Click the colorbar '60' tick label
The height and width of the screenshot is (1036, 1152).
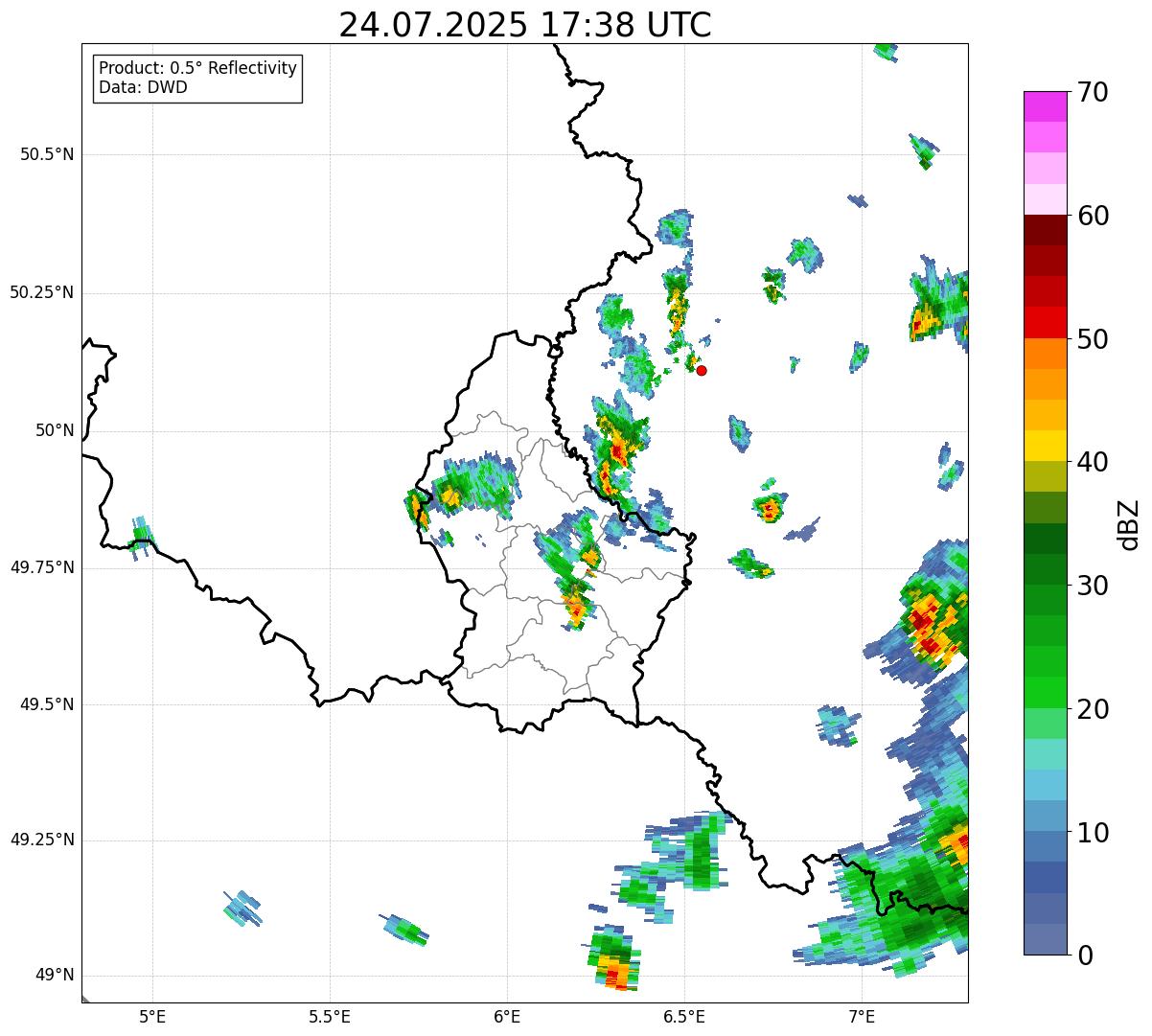click(1093, 216)
